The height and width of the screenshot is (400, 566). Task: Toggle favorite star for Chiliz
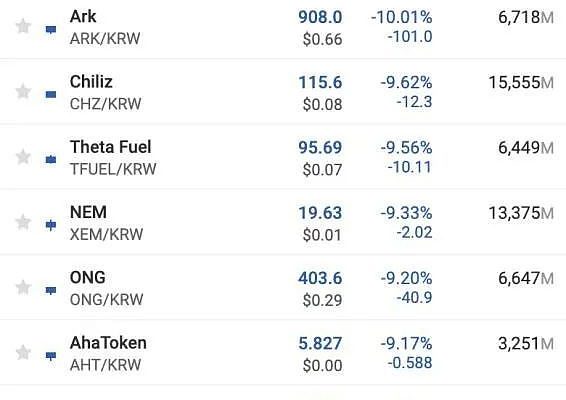[x=23, y=91]
